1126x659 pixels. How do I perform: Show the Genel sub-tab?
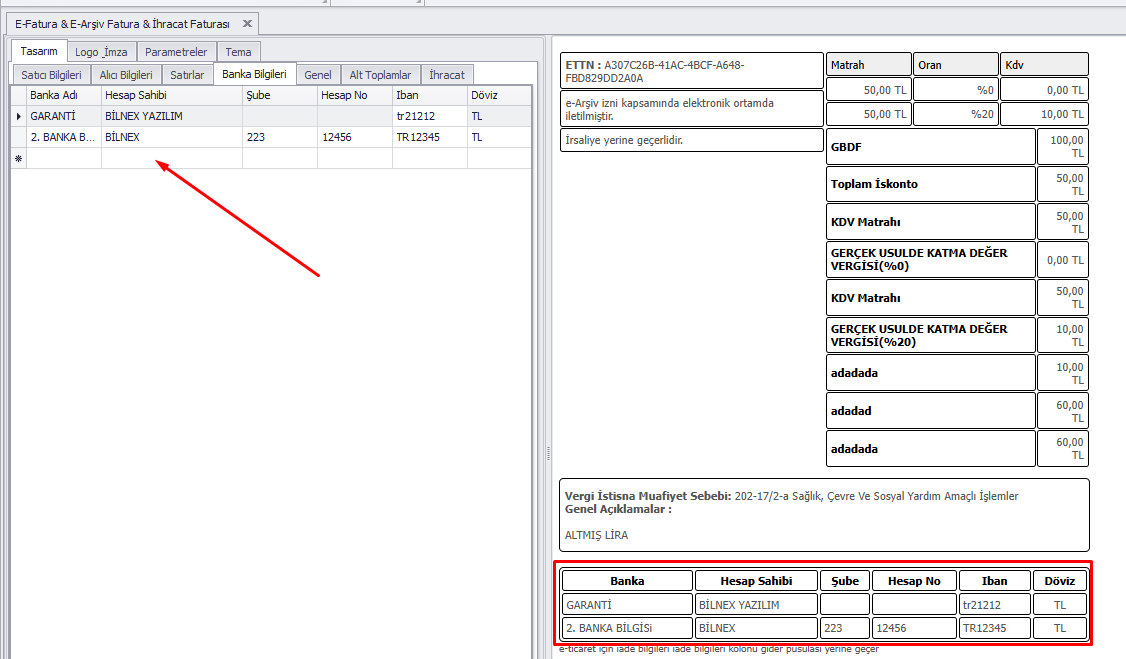318,75
